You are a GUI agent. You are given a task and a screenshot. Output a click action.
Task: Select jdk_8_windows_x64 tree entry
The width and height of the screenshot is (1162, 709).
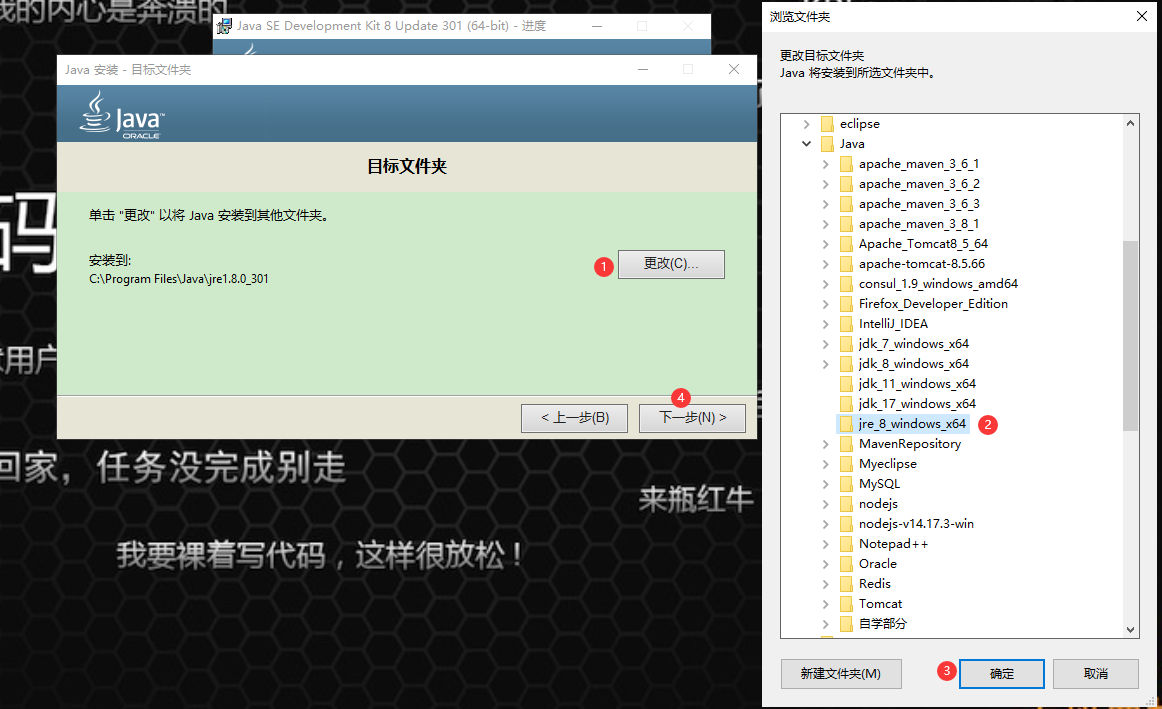(914, 364)
